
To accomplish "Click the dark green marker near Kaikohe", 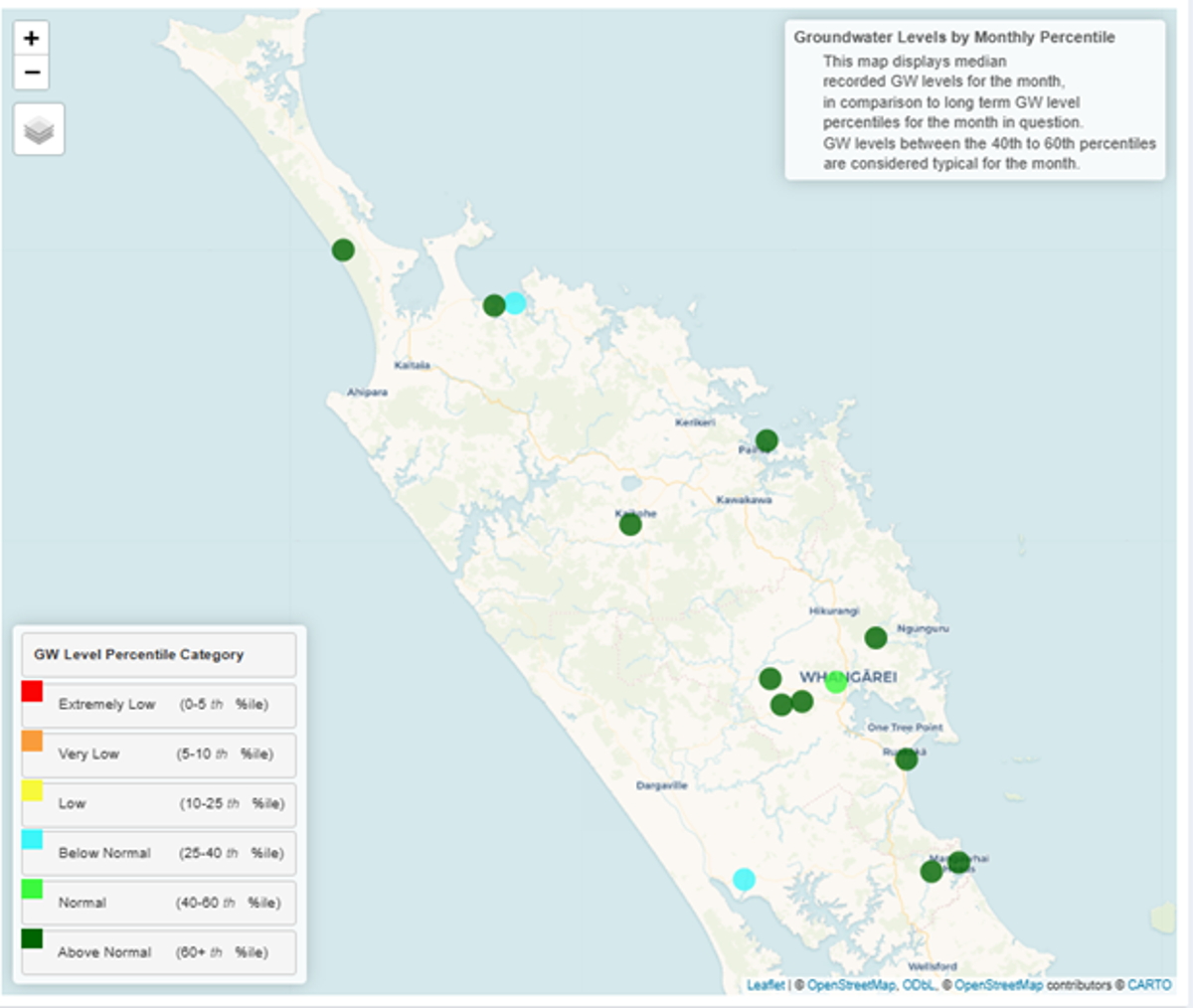I will coord(630,524).
